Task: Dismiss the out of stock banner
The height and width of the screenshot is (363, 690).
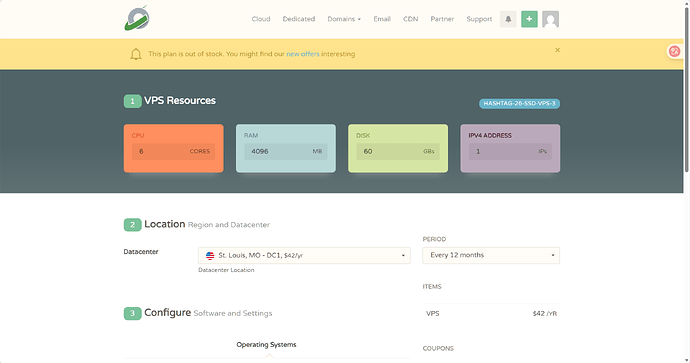Action: coord(558,50)
